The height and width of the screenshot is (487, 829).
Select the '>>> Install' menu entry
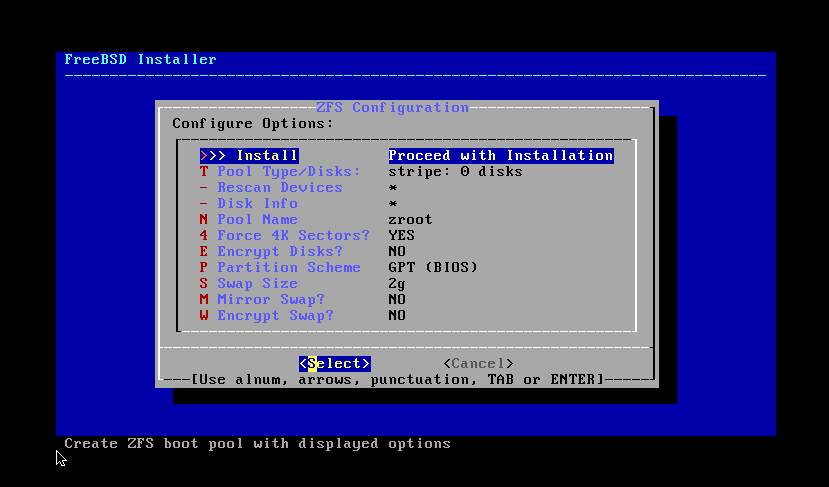[x=249, y=155]
